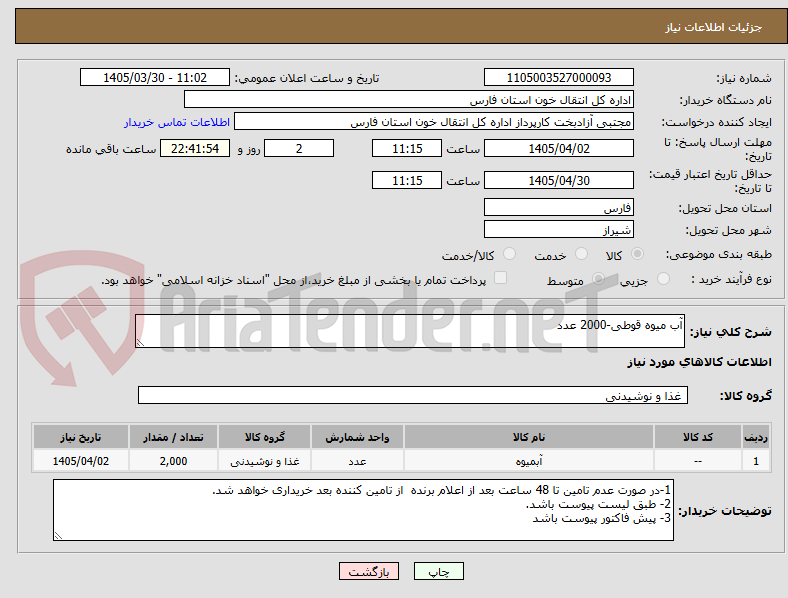Image resolution: width=788 pixels, height=598 pixels.
Task: Click the آبمیوه cell in the table
Action: (x=529, y=461)
